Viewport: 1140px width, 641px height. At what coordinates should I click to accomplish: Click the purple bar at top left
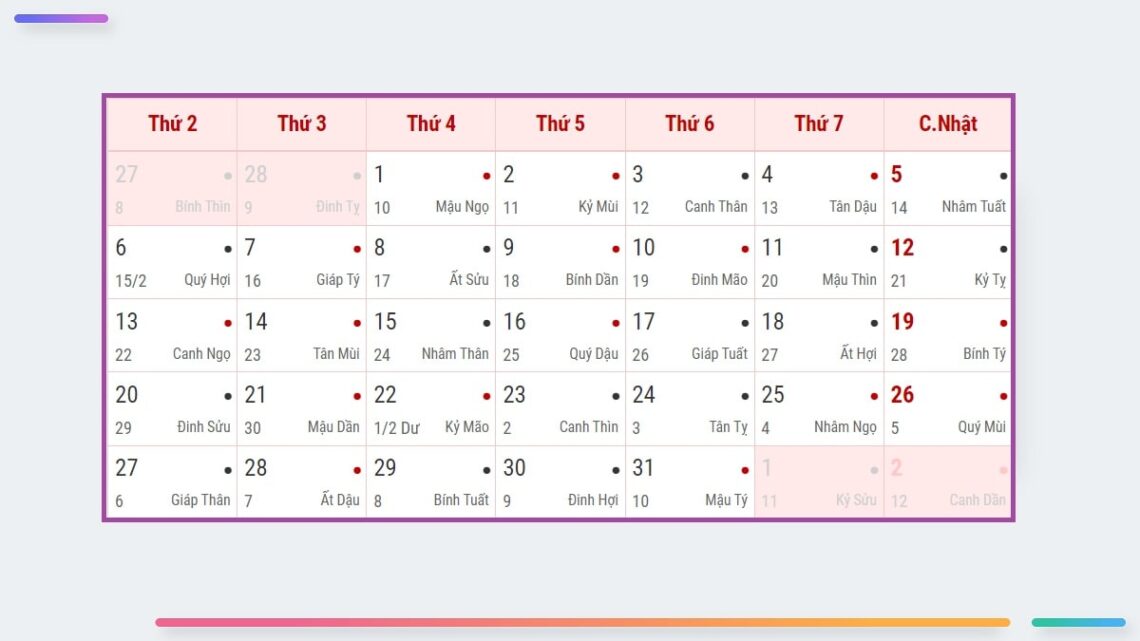pyautogui.click(x=61, y=18)
